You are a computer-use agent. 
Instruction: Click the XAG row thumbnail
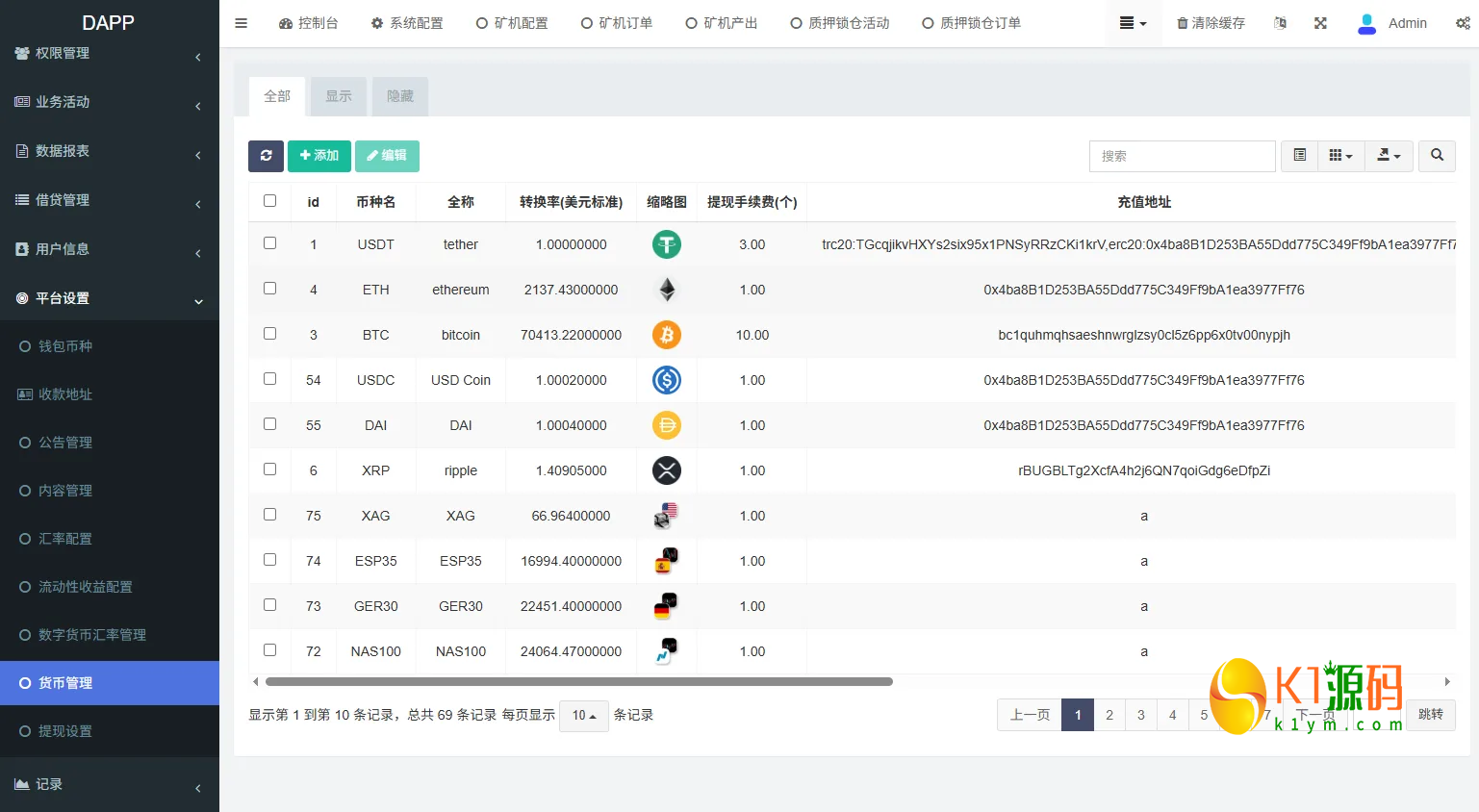pyautogui.click(x=667, y=516)
